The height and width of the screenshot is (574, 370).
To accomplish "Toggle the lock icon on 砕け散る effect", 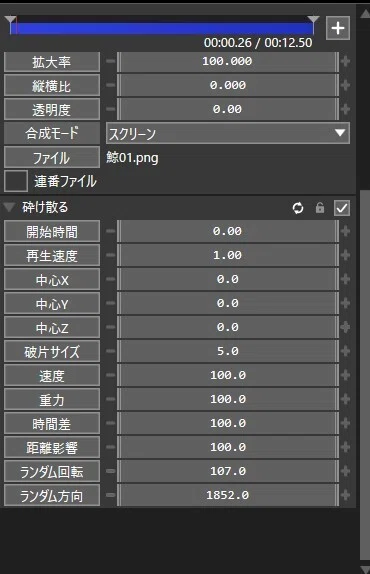I will 320,208.
